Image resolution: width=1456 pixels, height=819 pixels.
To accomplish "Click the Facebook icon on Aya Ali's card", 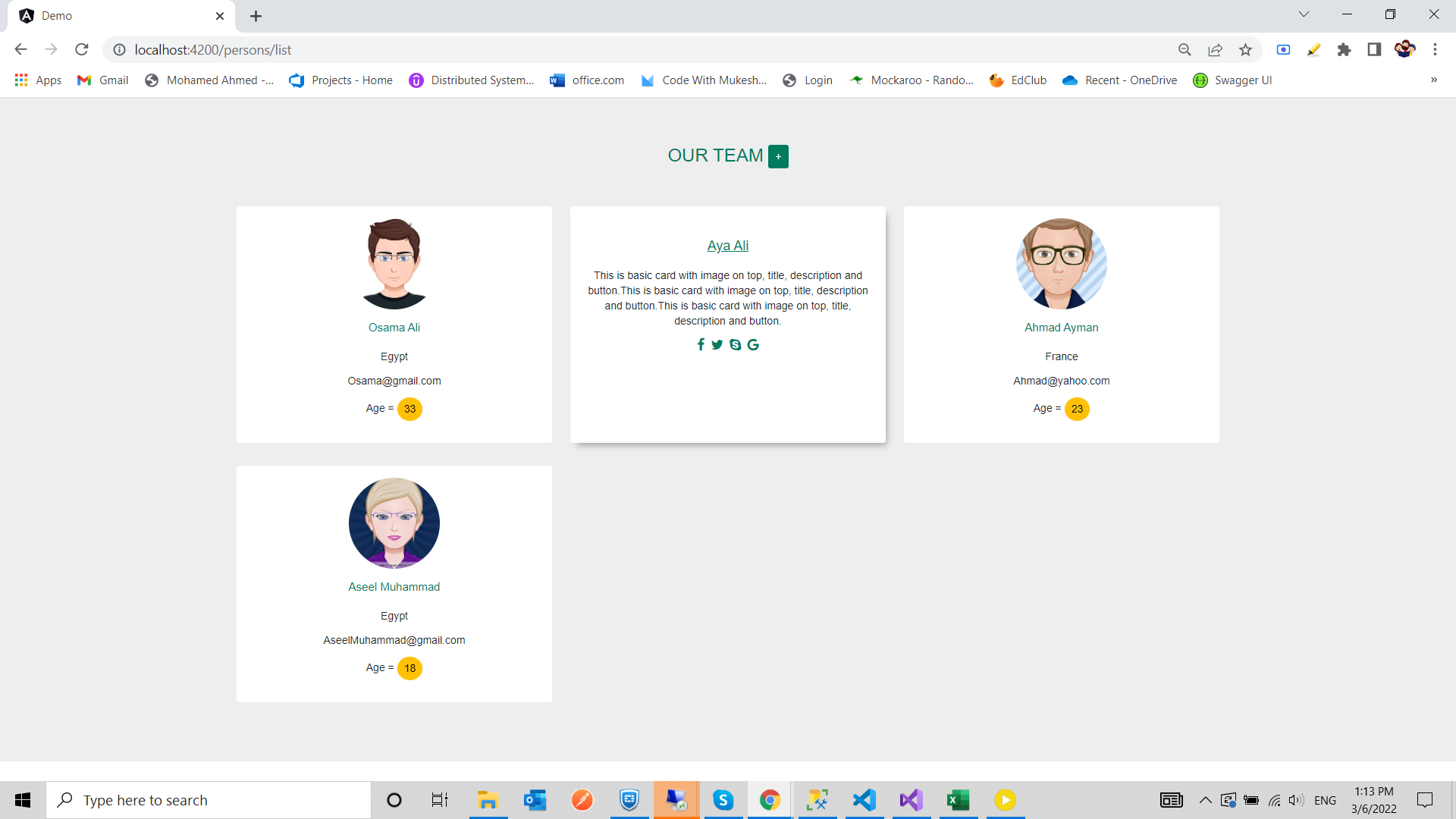I will (701, 344).
